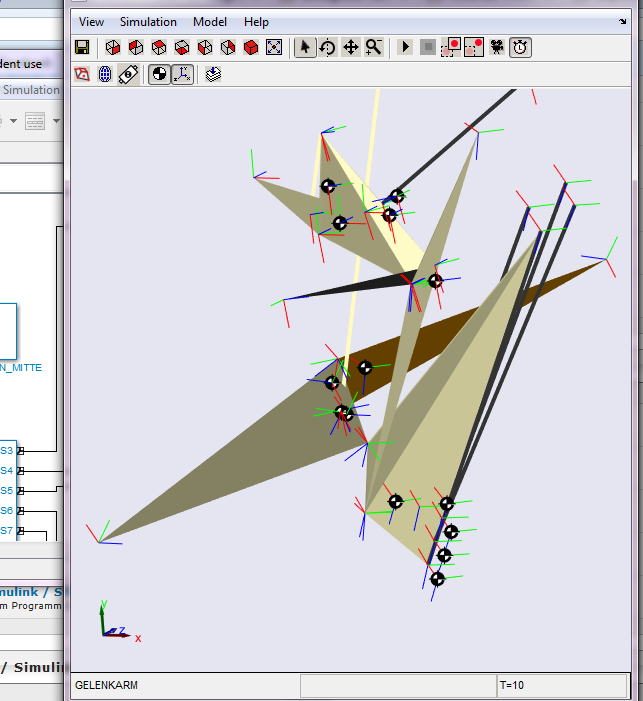The height and width of the screenshot is (701, 643).
Task: Click the T=10 time field in status bar
Action: pyautogui.click(x=560, y=685)
